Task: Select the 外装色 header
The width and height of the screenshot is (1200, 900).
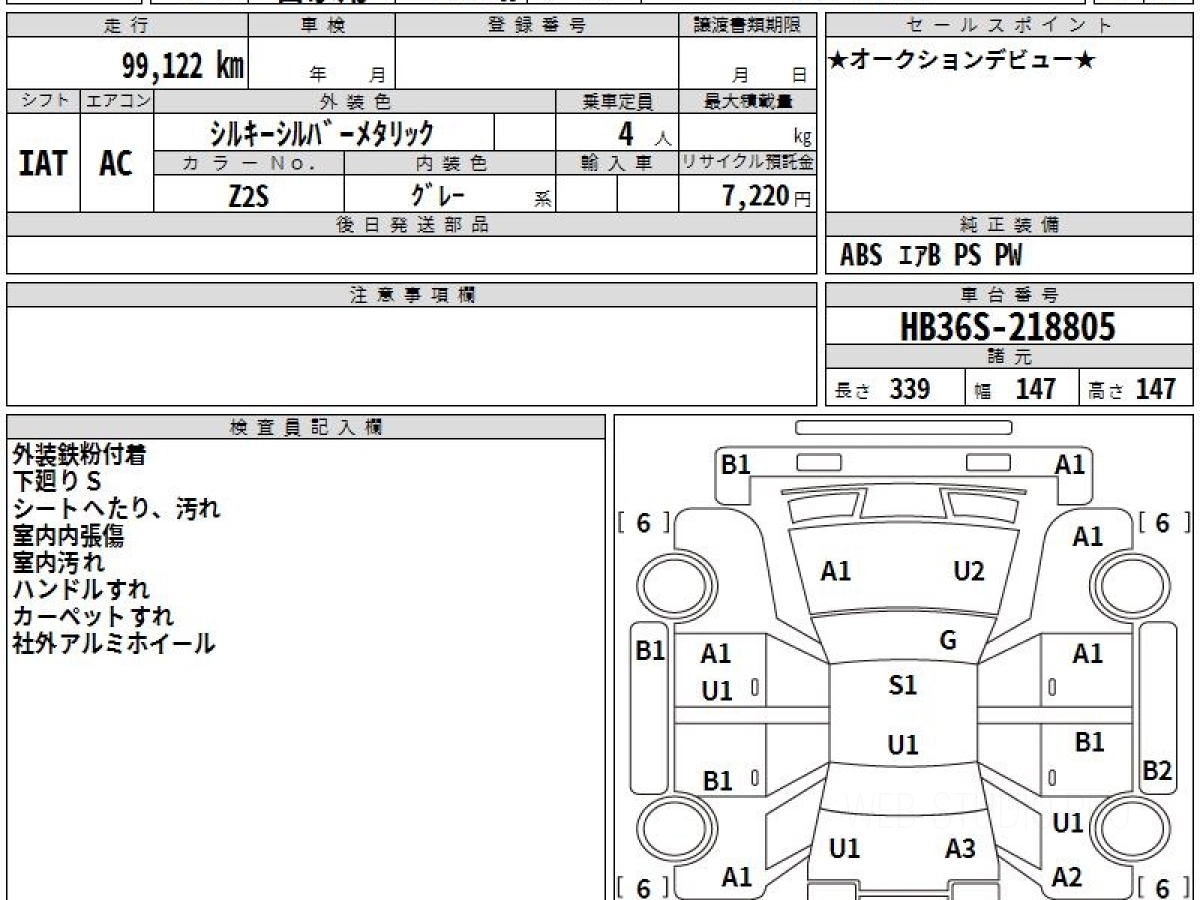Action: [355, 101]
